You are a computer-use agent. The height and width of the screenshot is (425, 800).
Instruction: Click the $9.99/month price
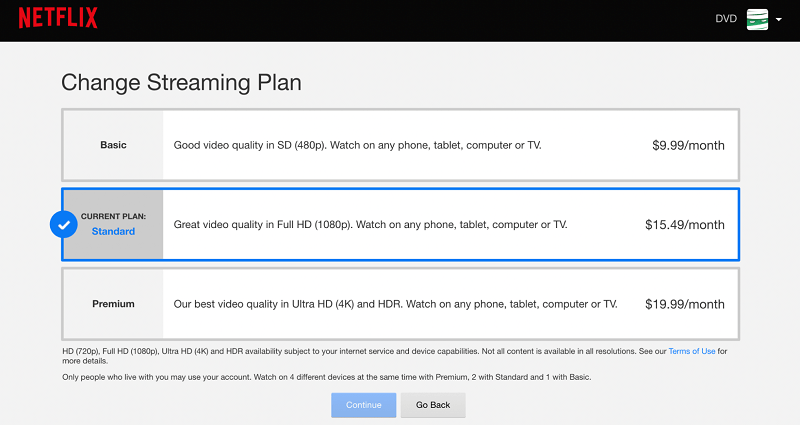tap(688, 145)
